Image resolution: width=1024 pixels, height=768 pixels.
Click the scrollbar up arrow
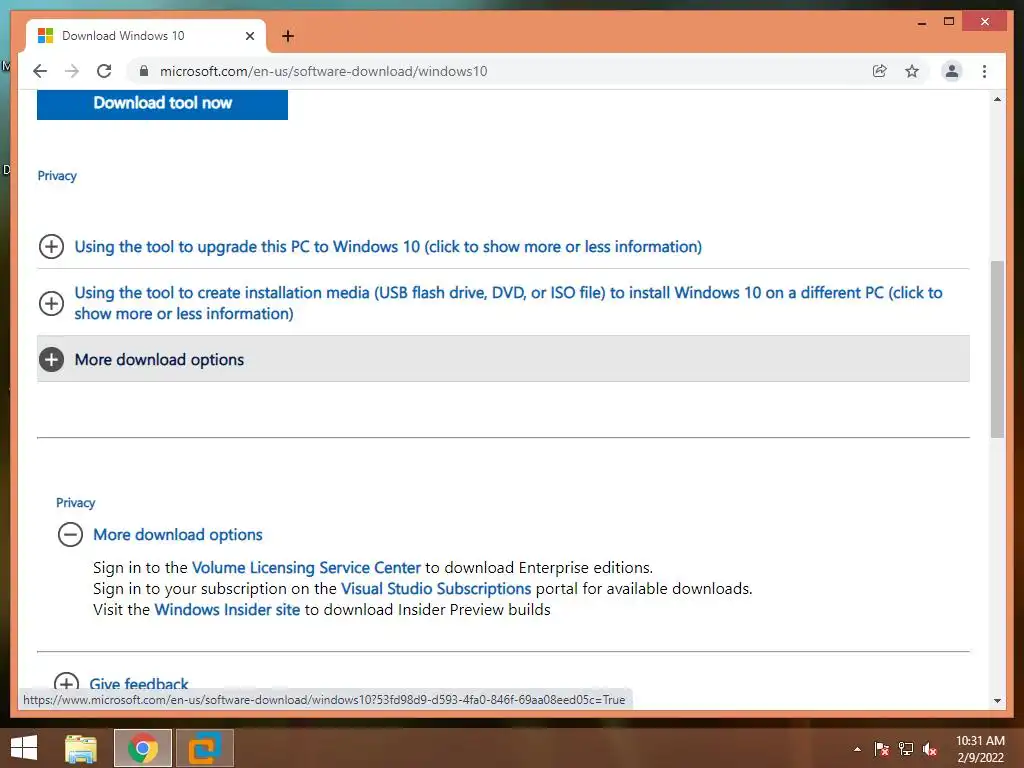997,99
